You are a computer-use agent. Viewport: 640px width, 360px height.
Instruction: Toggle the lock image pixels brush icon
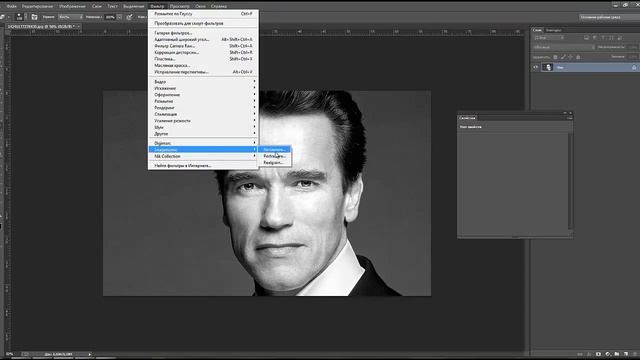[x=563, y=57]
